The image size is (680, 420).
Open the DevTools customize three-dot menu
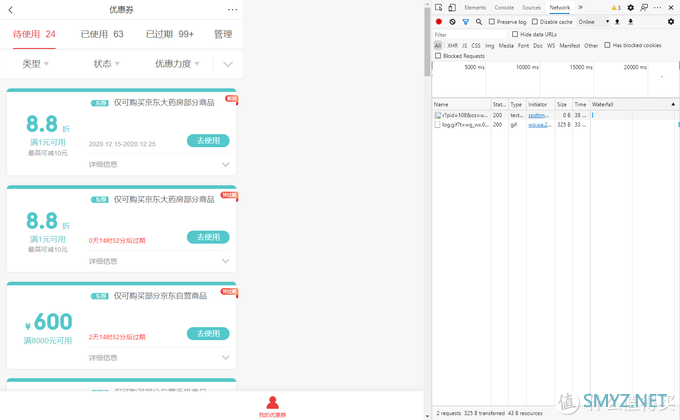[x=658, y=7]
